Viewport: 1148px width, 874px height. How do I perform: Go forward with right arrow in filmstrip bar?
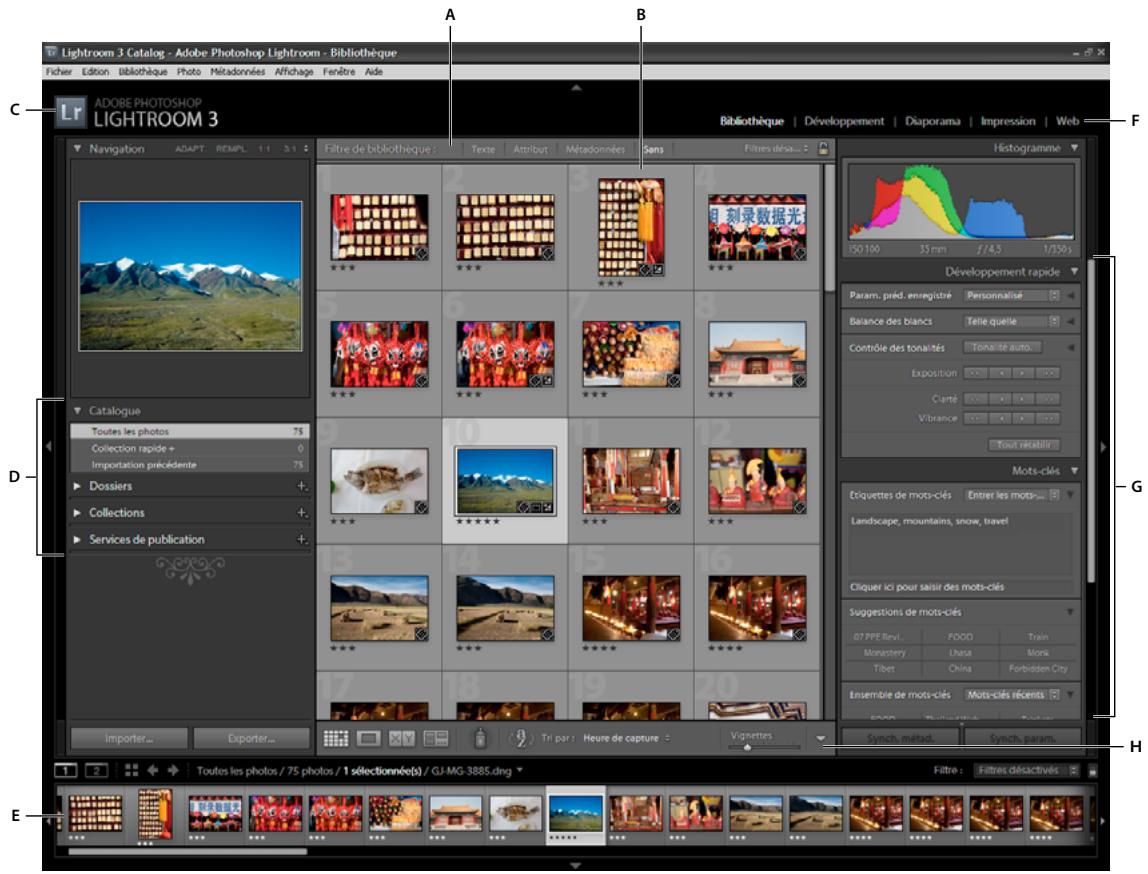tap(174, 770)
